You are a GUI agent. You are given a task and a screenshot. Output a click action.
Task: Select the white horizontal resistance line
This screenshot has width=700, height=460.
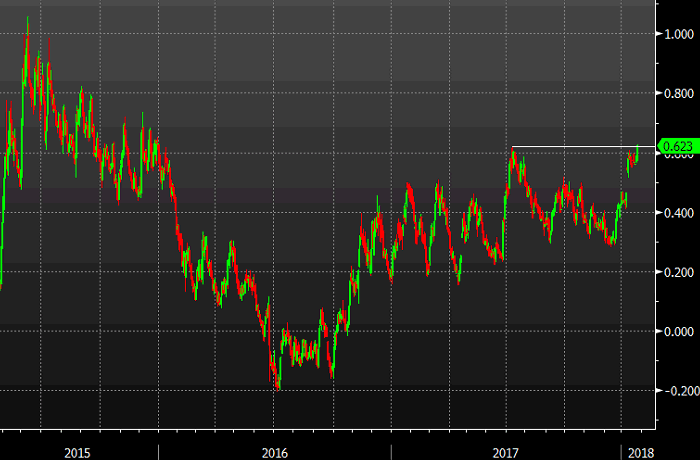[570, 148]
